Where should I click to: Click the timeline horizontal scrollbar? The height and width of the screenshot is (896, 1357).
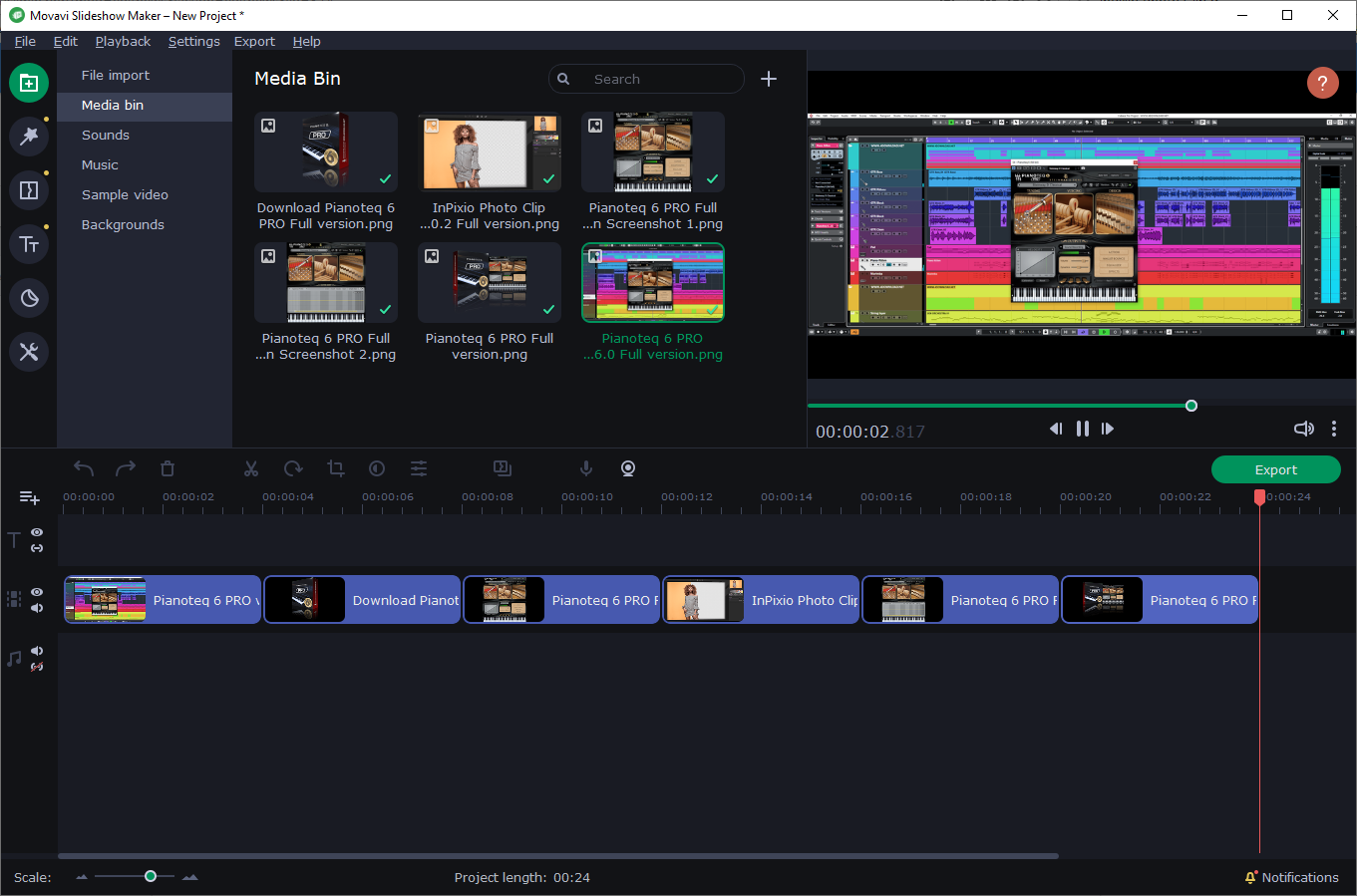tap(558, 856)
